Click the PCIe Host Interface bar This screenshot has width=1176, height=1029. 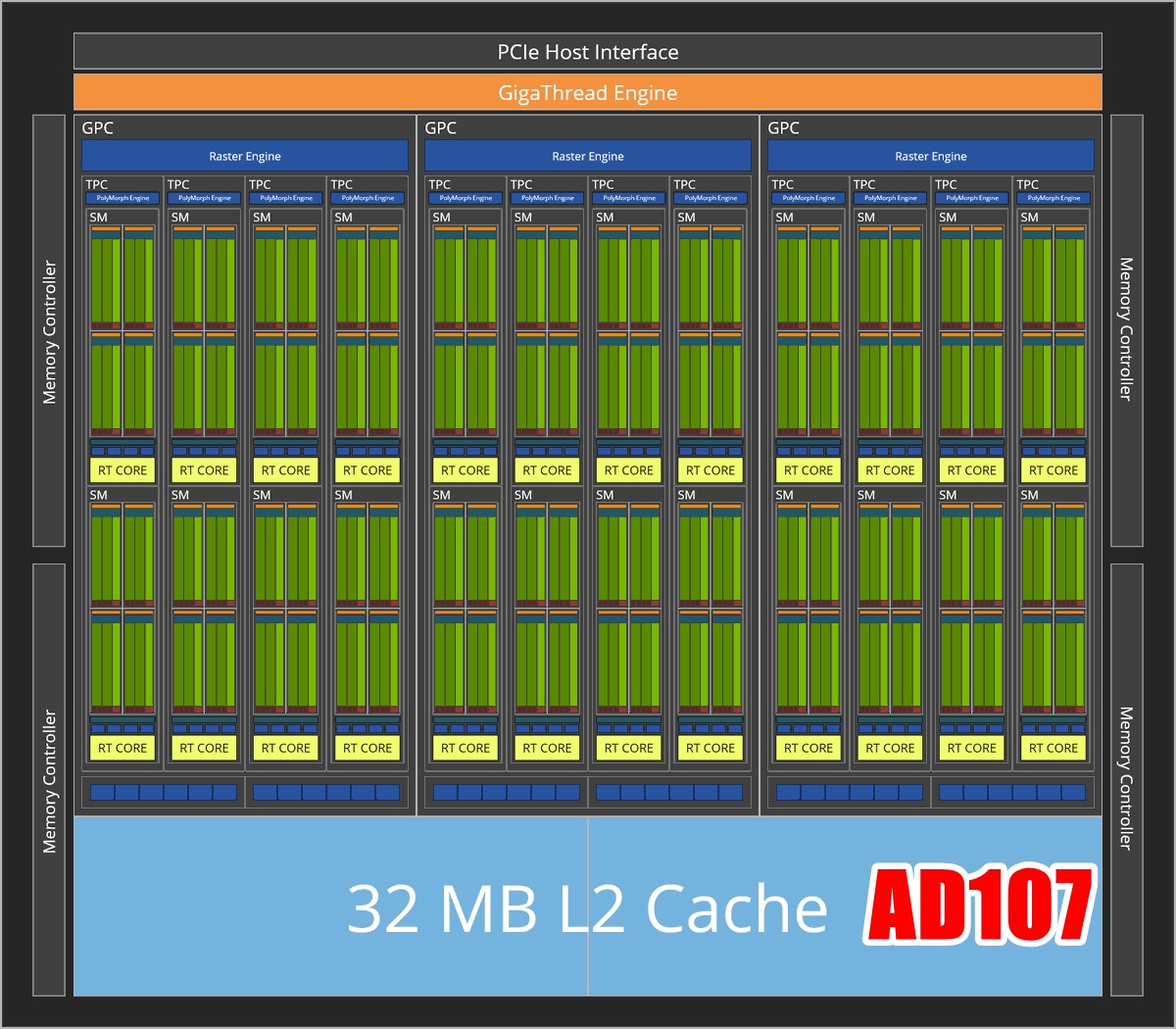point(588,52)
